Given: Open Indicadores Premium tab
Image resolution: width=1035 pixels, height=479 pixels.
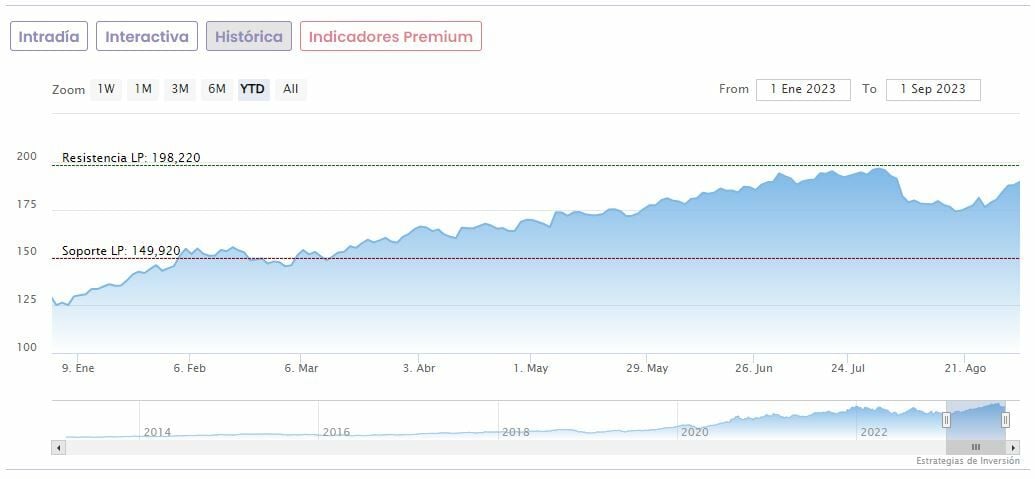Looking at the screenshot, I should [x=390, y=37].
